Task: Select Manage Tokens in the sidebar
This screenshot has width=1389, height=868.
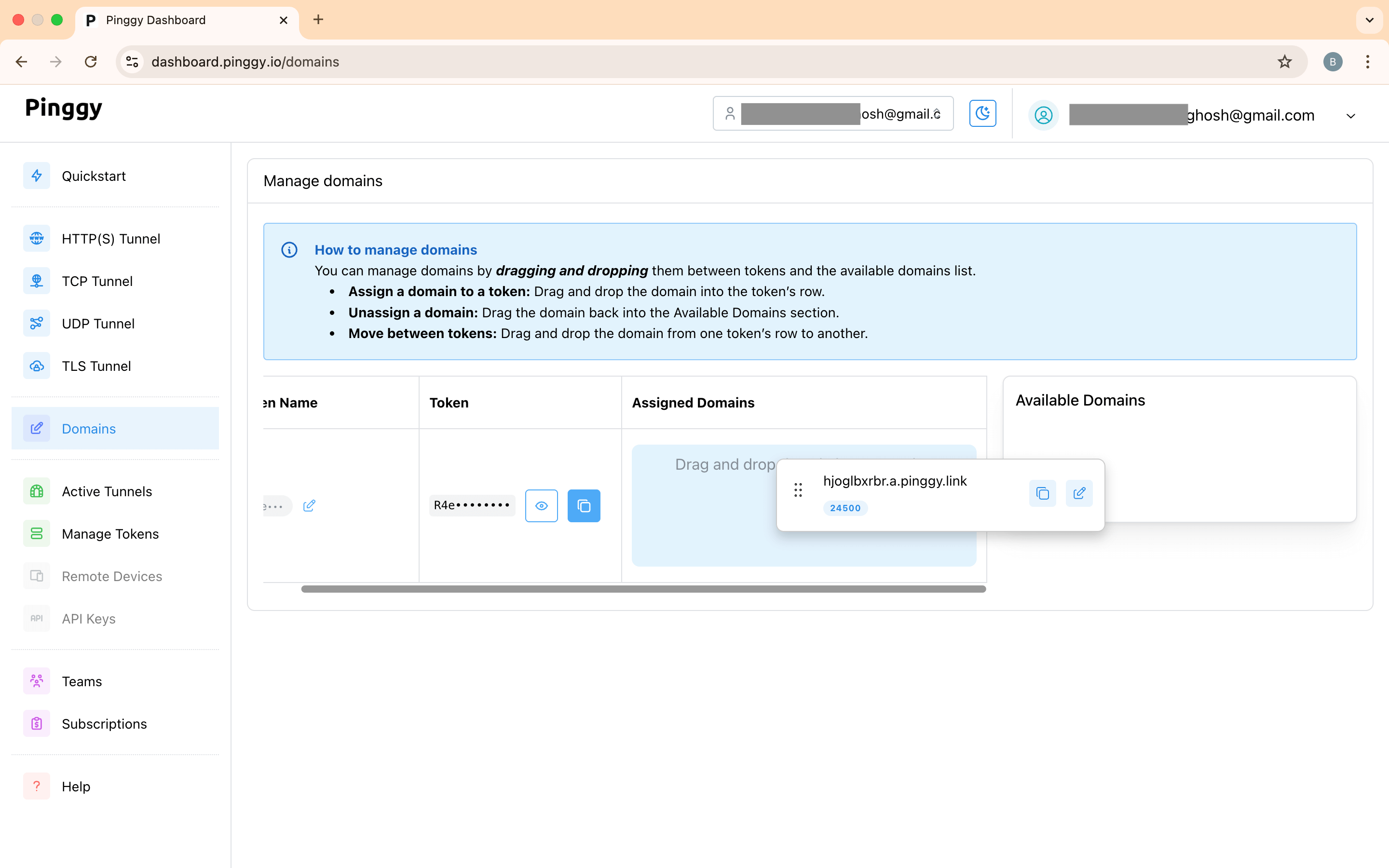Action: [x=110, y=533]
